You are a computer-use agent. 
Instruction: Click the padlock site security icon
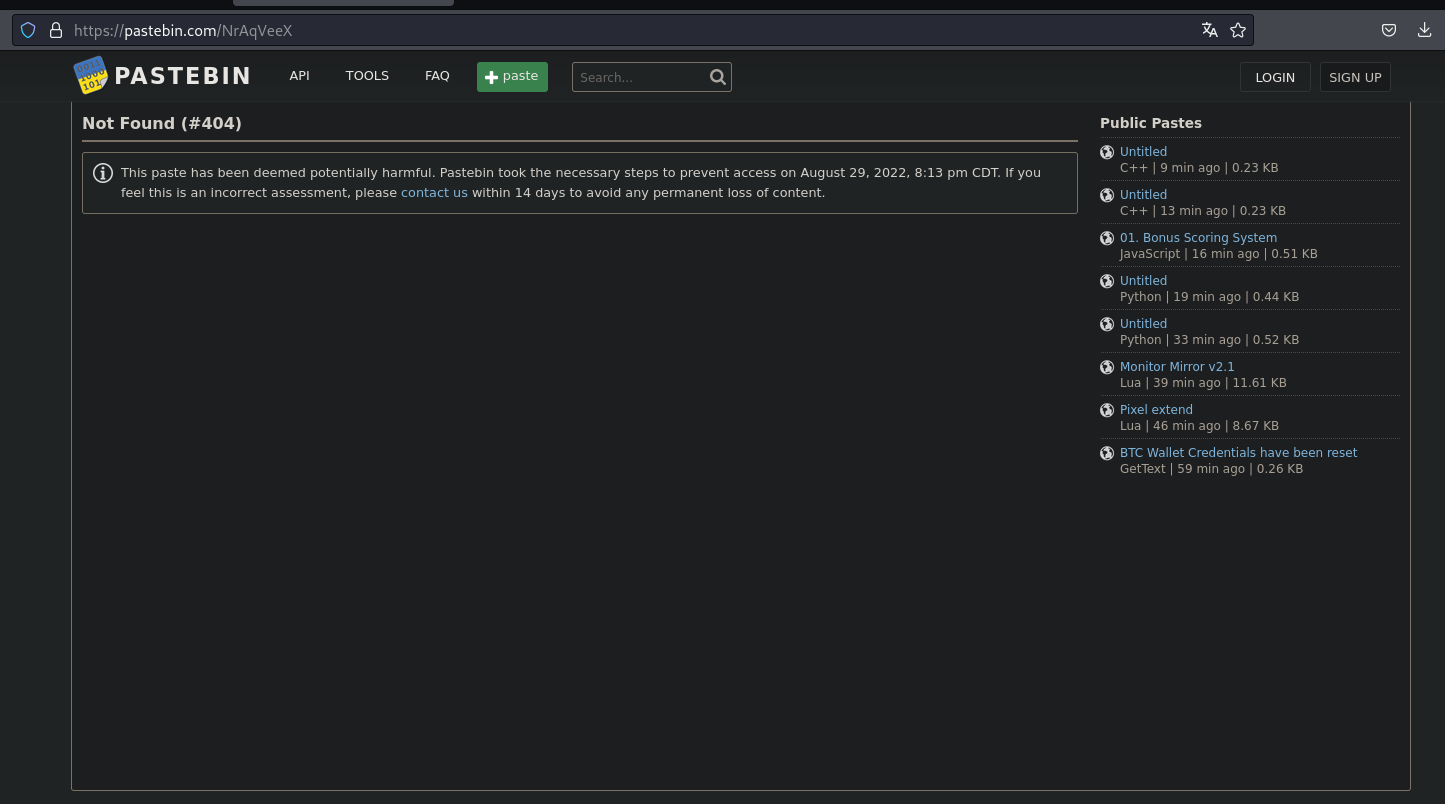coord(56,30)
